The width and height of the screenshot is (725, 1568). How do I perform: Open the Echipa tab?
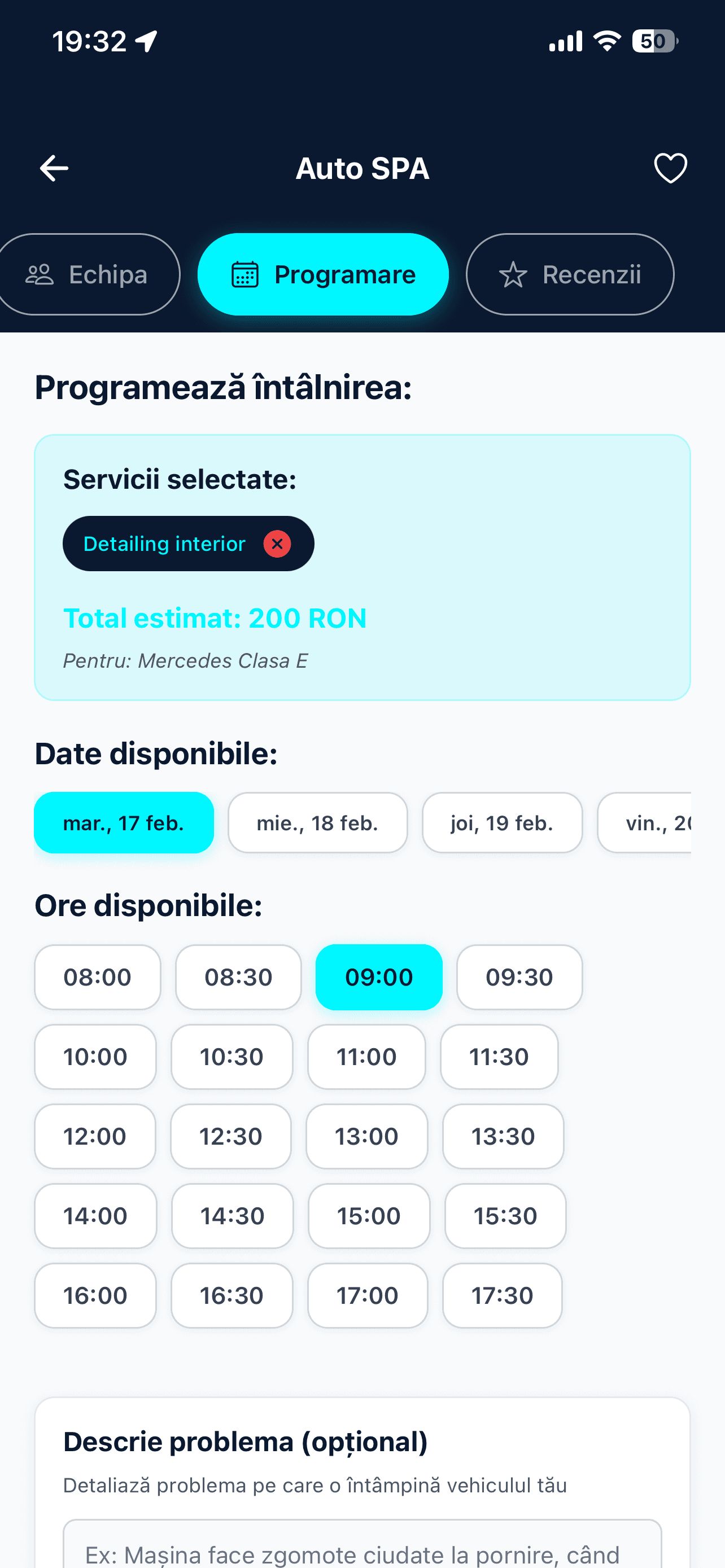click(89, 274)
